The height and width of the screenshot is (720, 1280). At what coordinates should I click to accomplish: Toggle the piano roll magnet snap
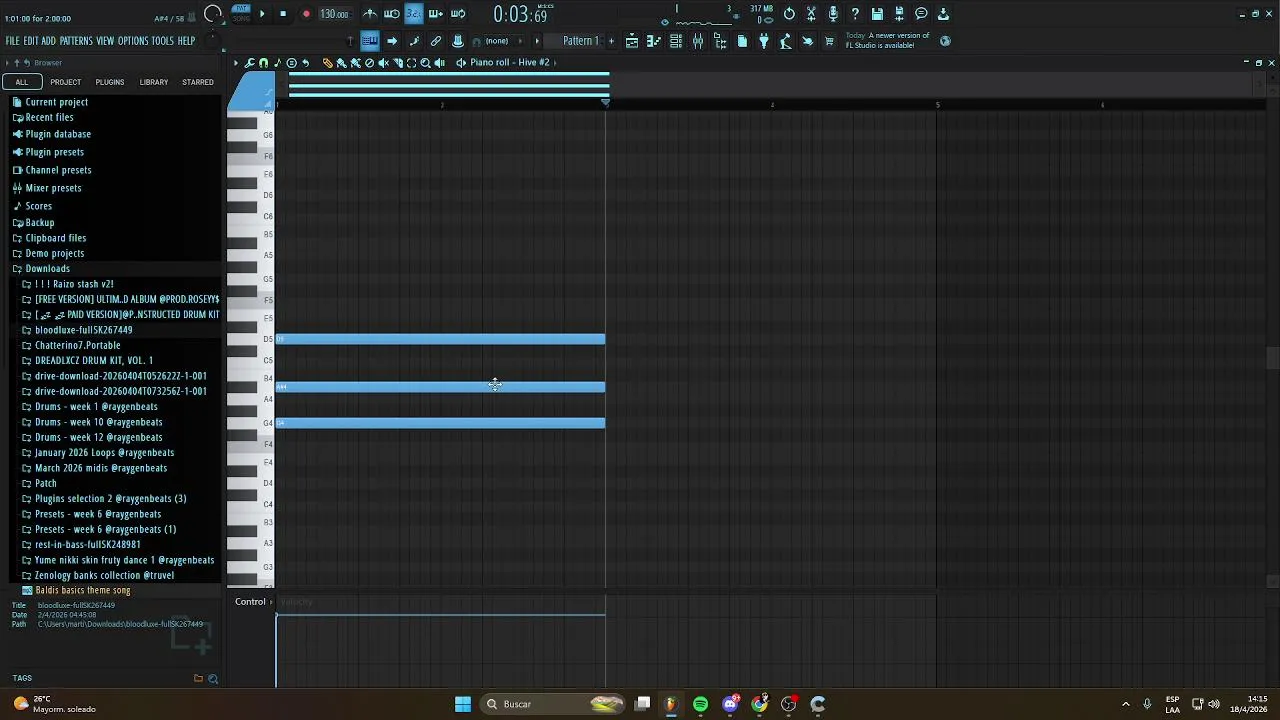point(263,62)
